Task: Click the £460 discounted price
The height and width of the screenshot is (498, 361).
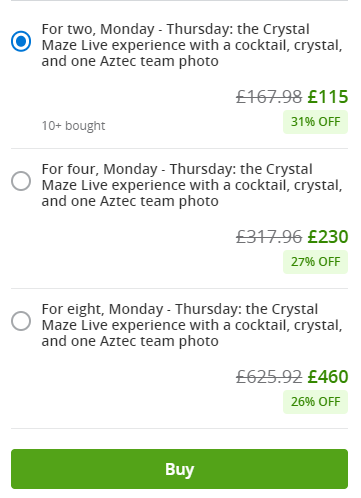Action: tap(328, 377)
